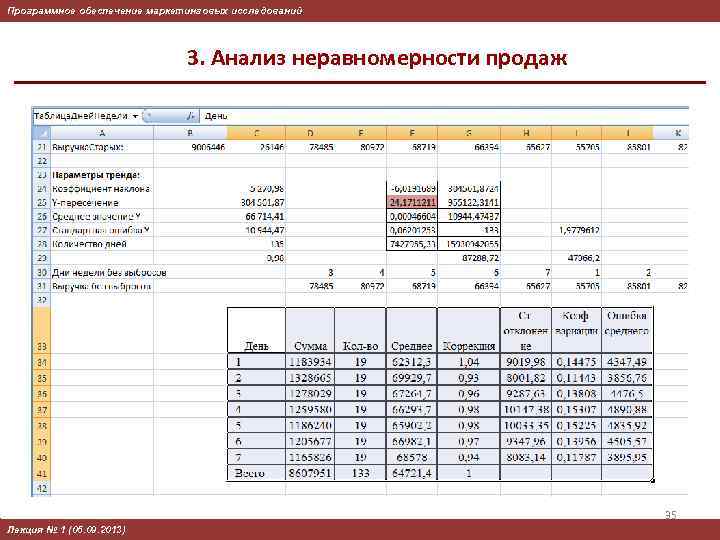
Task: Click the 'Ошибка среднего' table header cell
Action: tap(627, 330)
